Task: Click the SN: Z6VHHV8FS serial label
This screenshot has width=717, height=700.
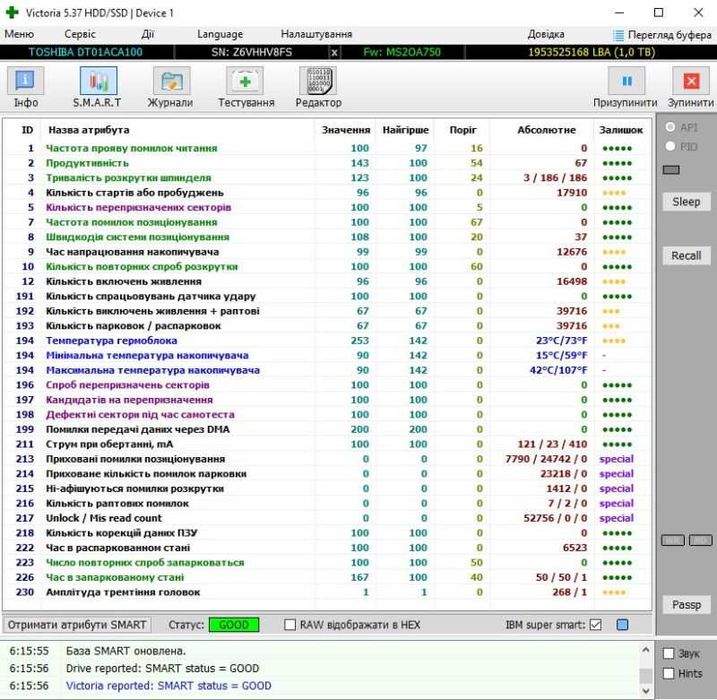Action: pyautogui.click(x=251, y=52)
